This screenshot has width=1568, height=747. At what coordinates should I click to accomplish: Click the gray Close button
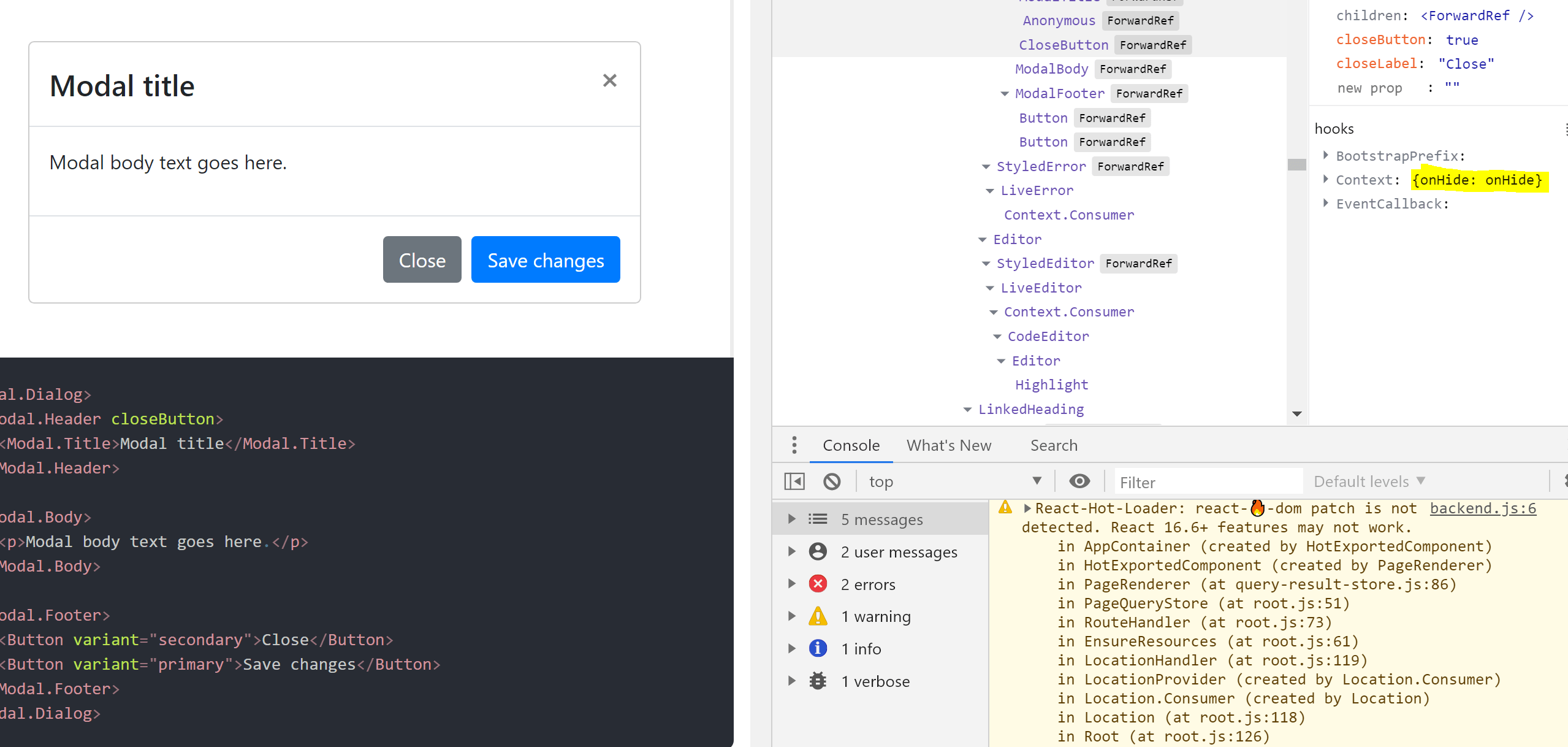pos(422,260)
